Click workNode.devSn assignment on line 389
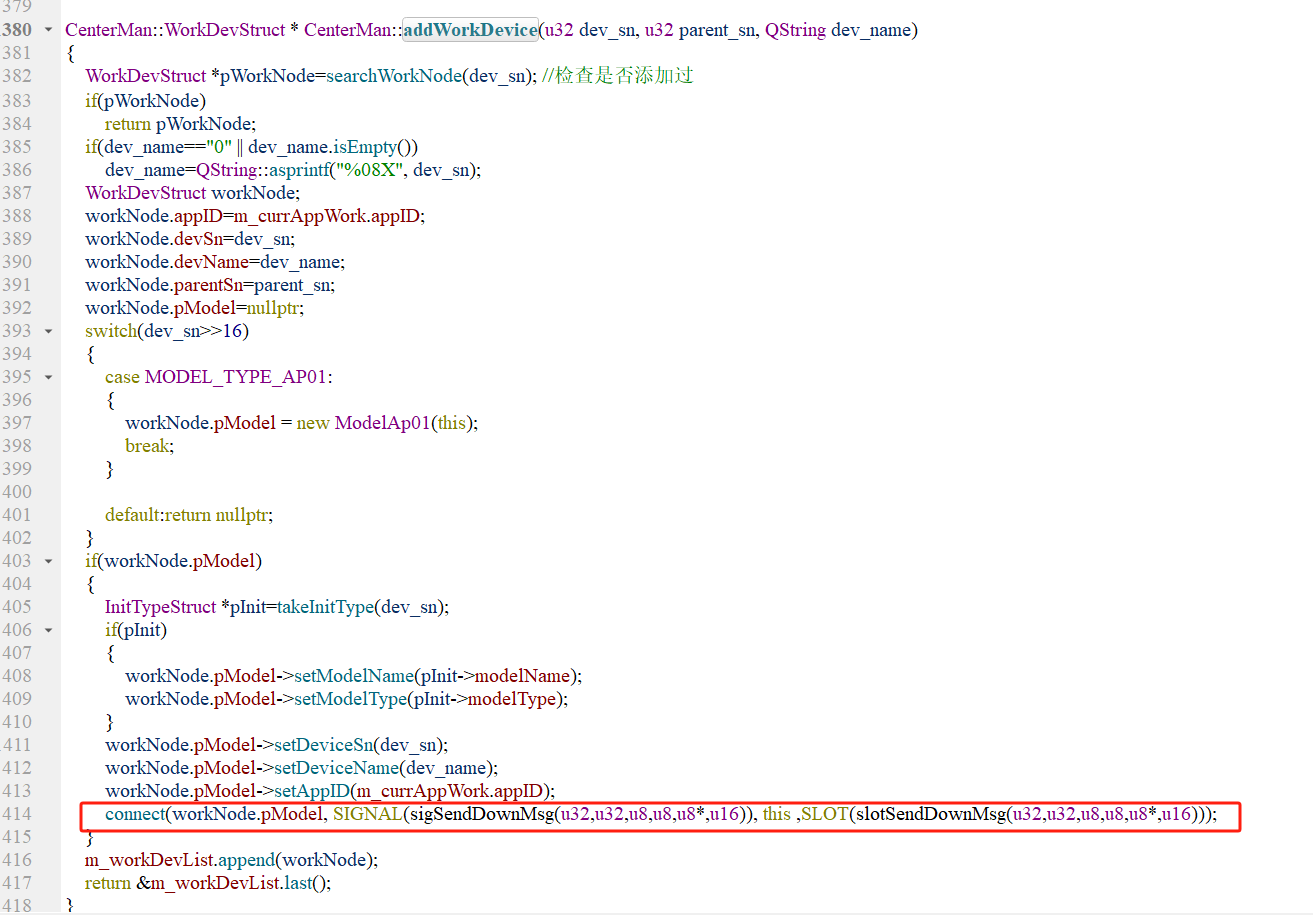1313x915 pixels. coord(190,239)
